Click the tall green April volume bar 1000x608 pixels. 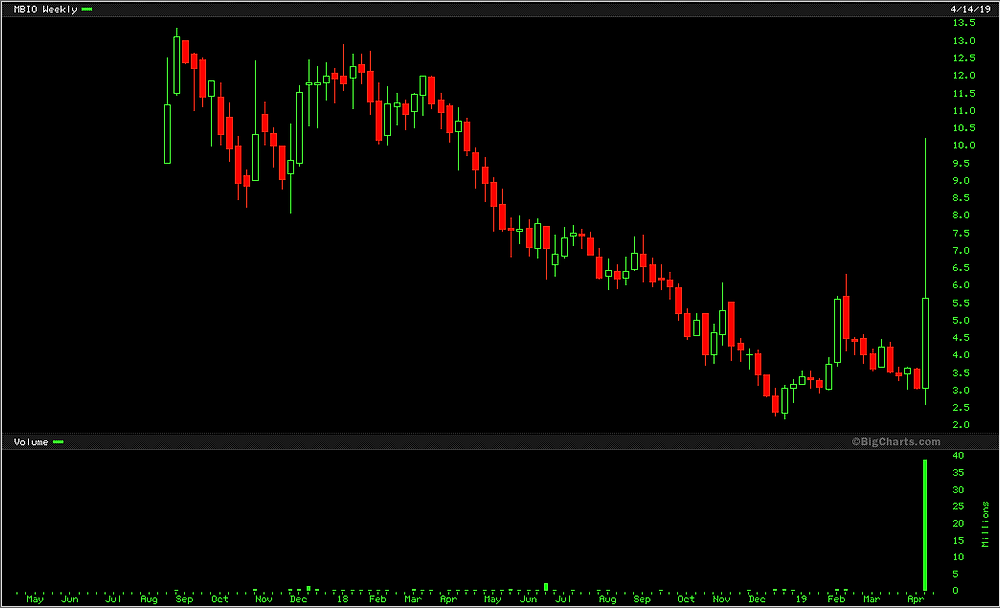[x=925, y=525]
